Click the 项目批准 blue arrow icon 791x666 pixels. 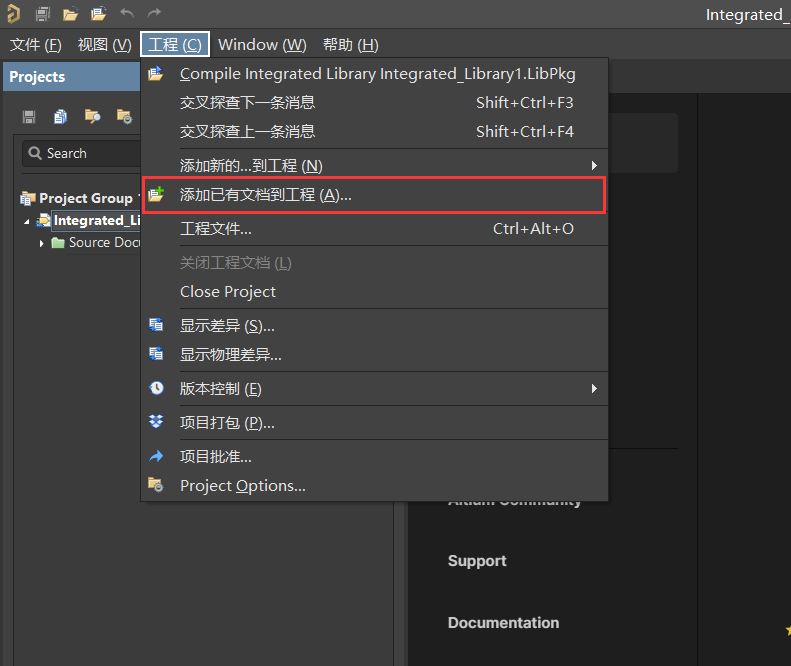coord(156,456)
